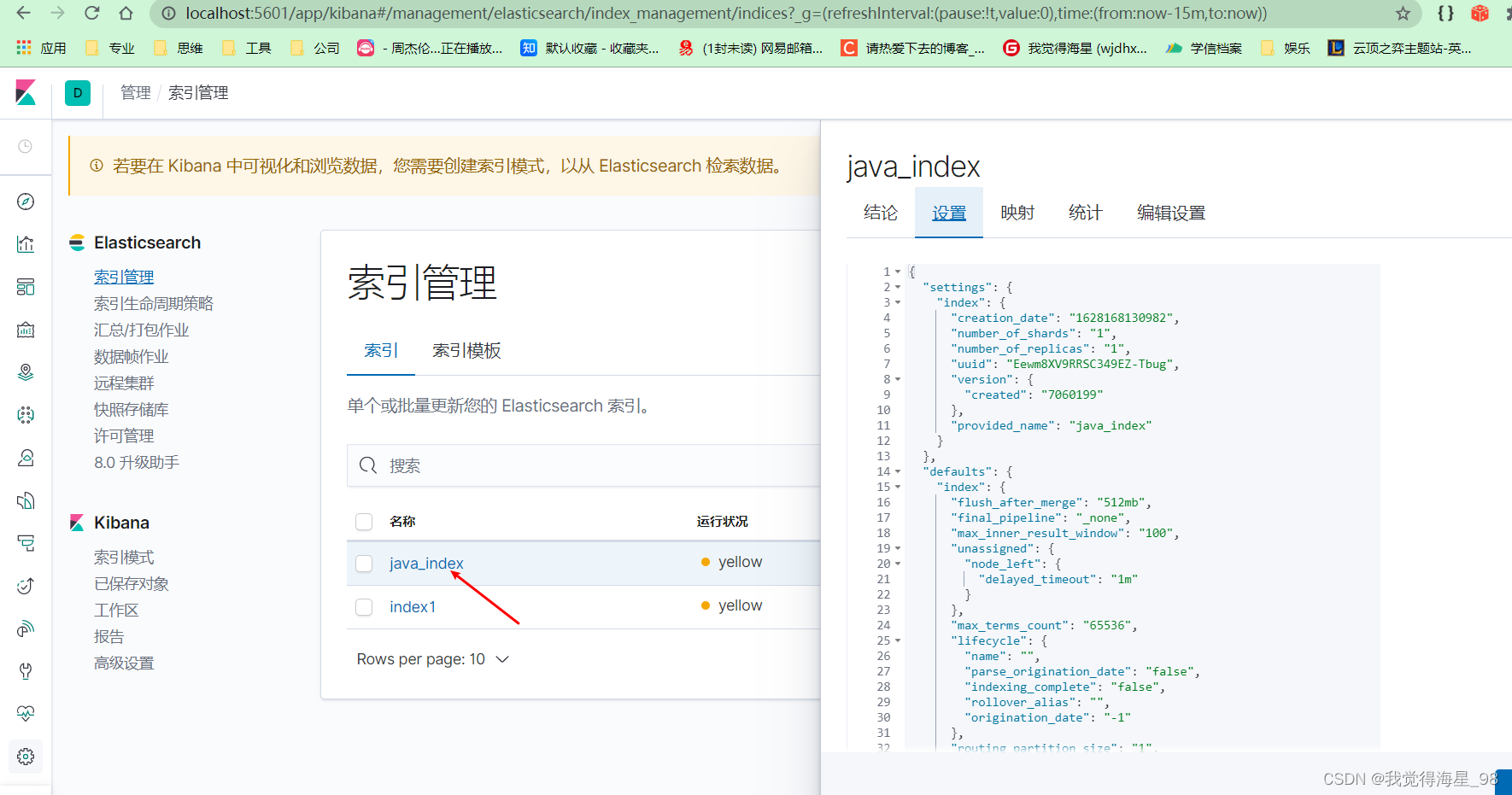This screenshot has width=1512, height=795.
Task: Open Dashboard icon in sidebar
Action: point(26,287)
